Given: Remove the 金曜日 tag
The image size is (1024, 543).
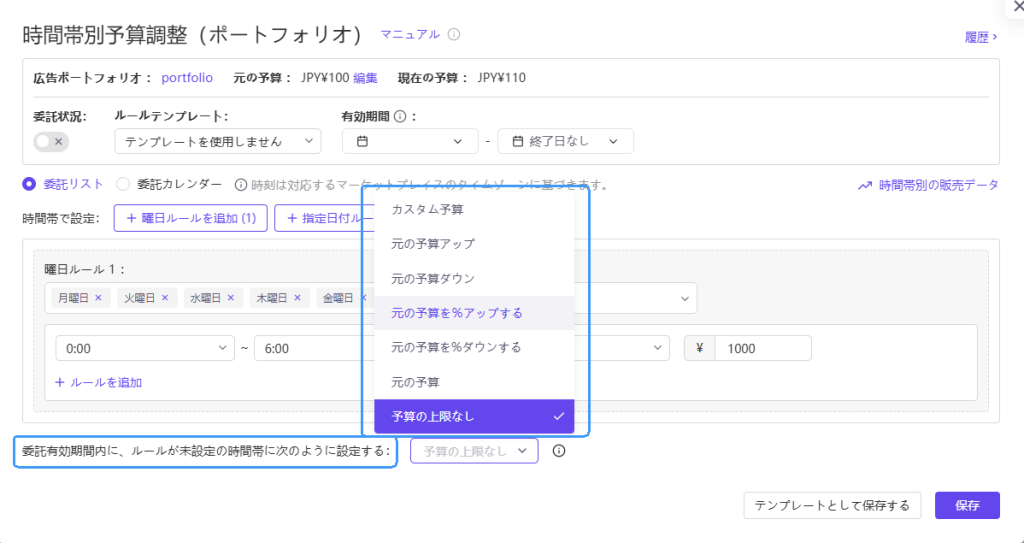Looking at the screenshot, I should point(364,298).
